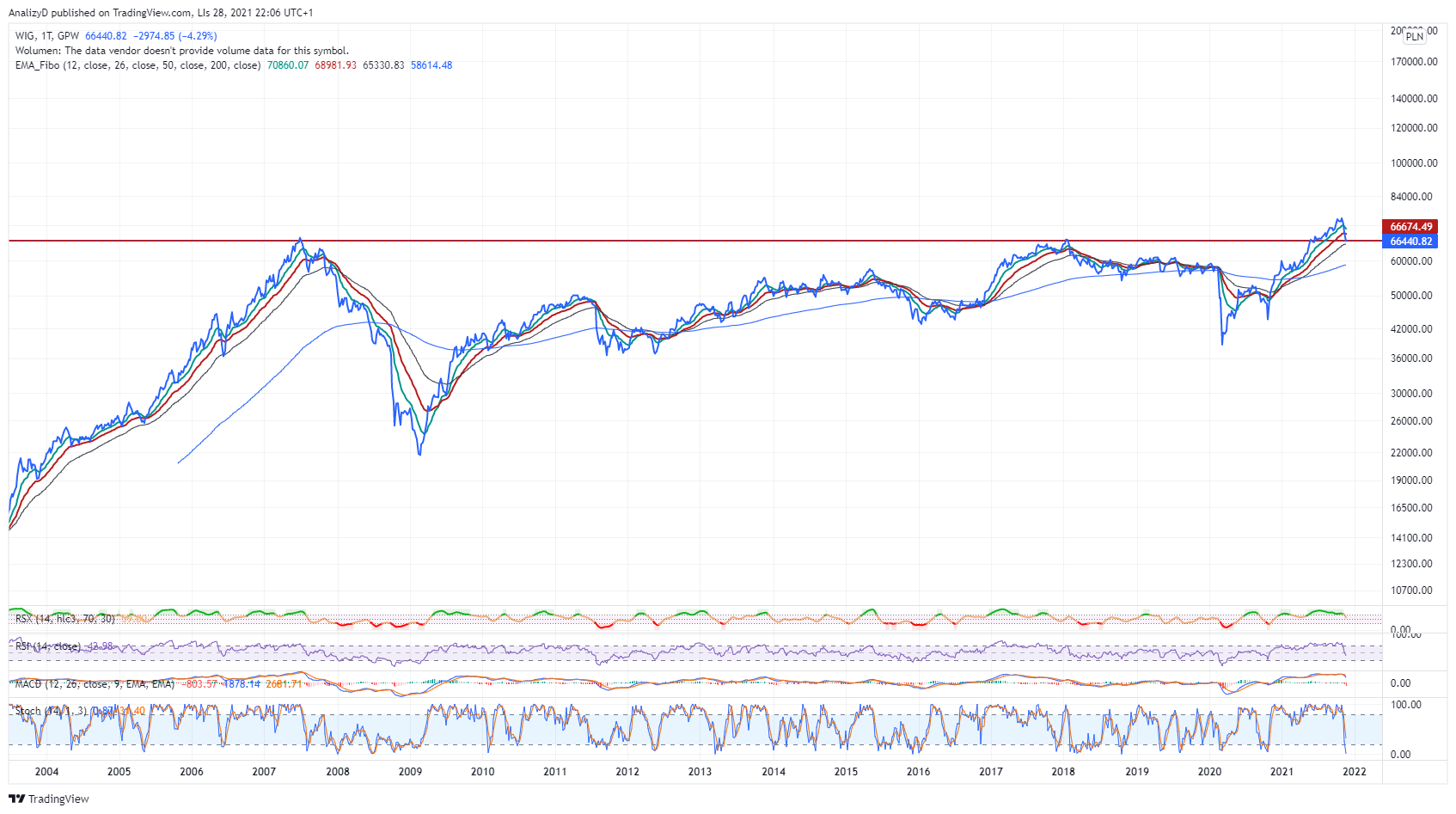Click the Stoch (14, 1, 3) legend
This screenshot has width=1456, height=814.
pyautogui.click(x=51, y=711)
